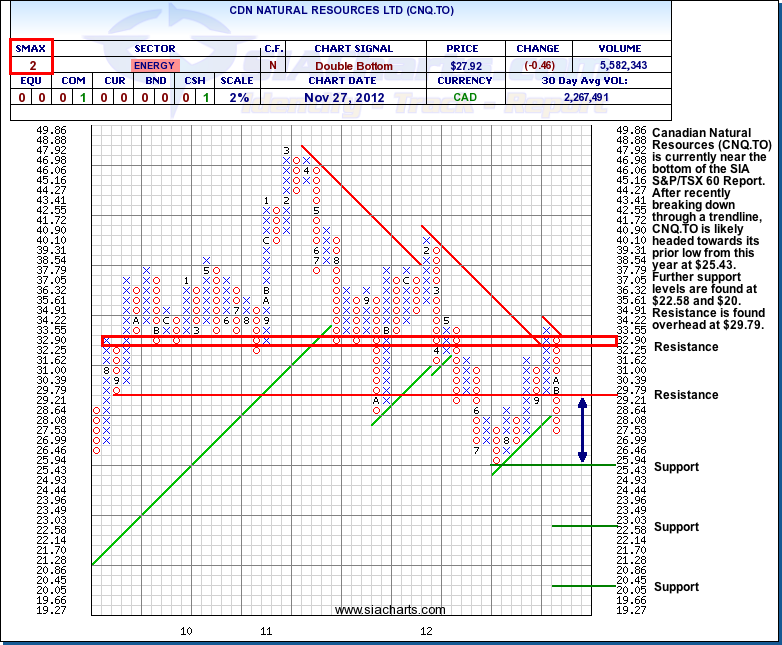Click the 2% scale value
Screen dimensions: 782x645
coord(237,98)
